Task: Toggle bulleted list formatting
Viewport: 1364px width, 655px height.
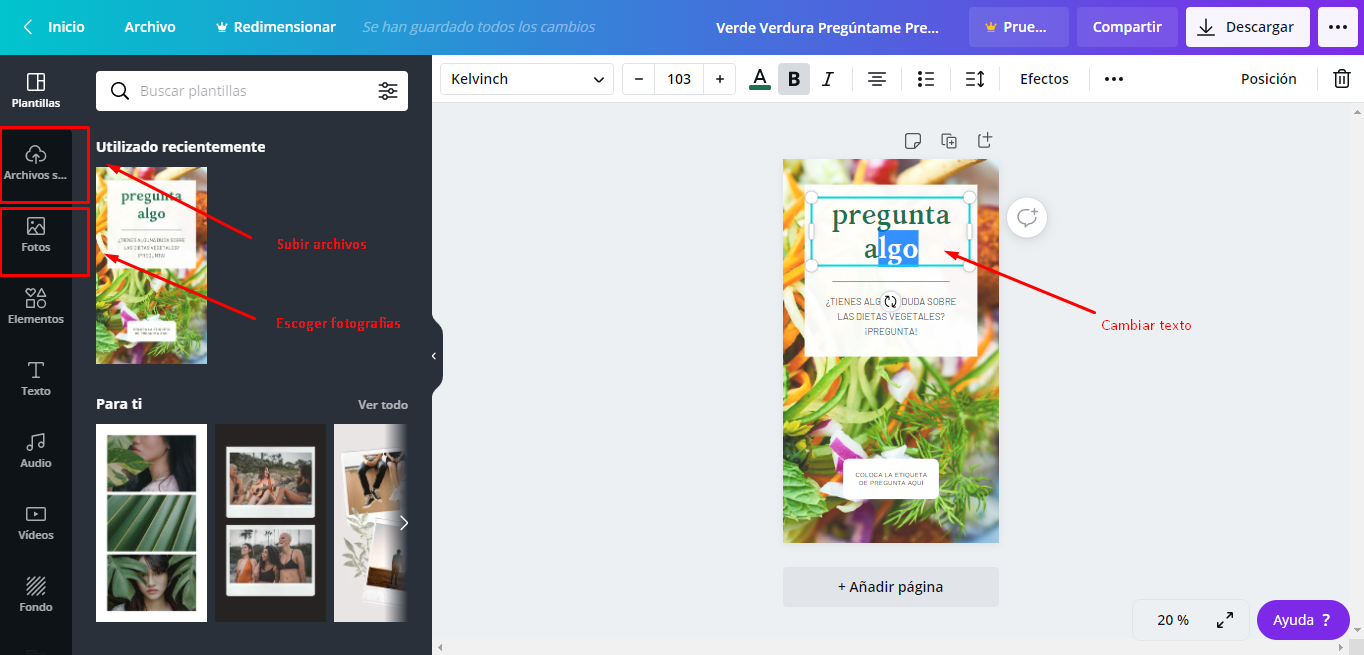Action: tap(926, 79)
